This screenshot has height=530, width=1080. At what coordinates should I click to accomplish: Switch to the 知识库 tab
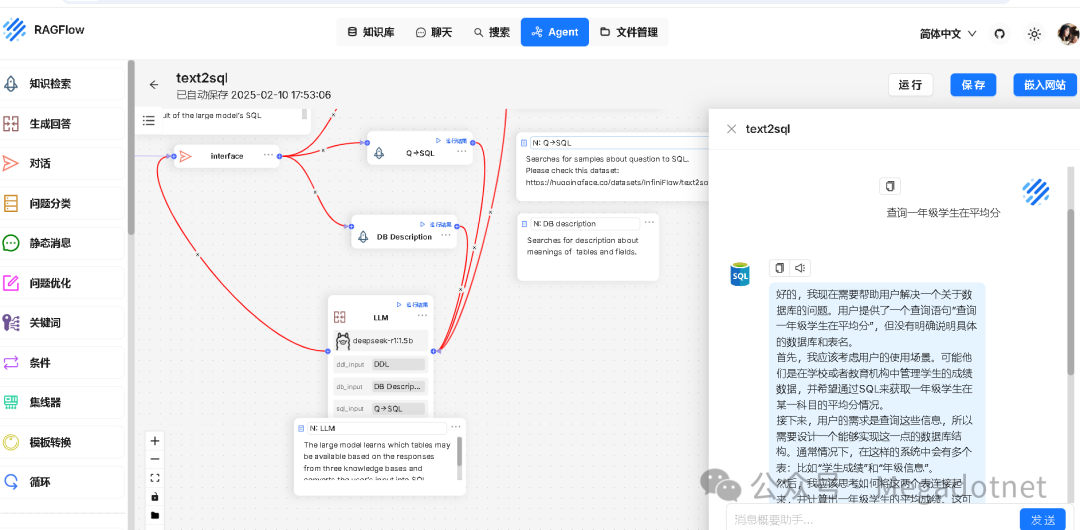(371, 32)
